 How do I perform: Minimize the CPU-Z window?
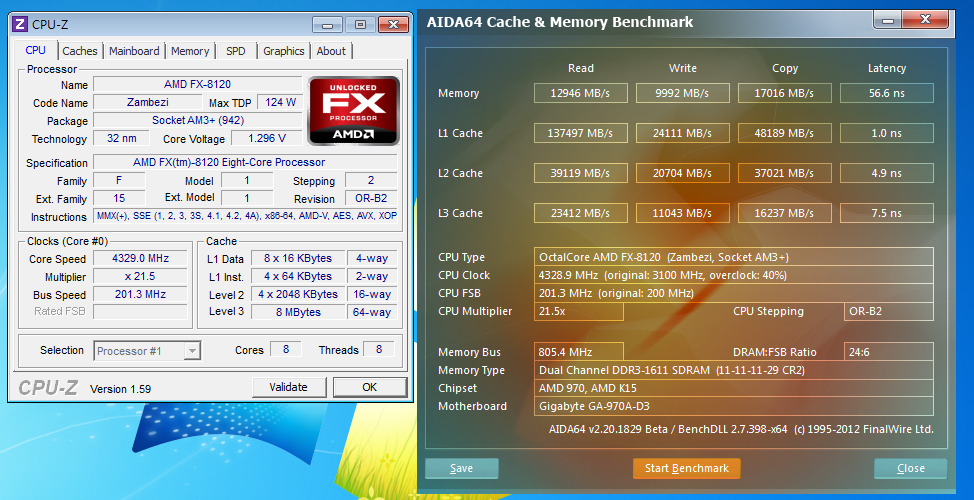click(327, 25)
